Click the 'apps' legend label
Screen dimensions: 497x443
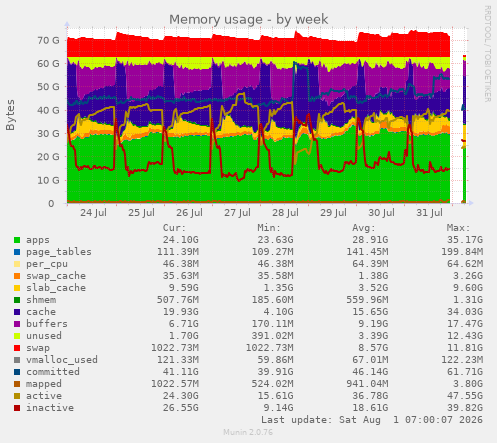coord(38,240)
